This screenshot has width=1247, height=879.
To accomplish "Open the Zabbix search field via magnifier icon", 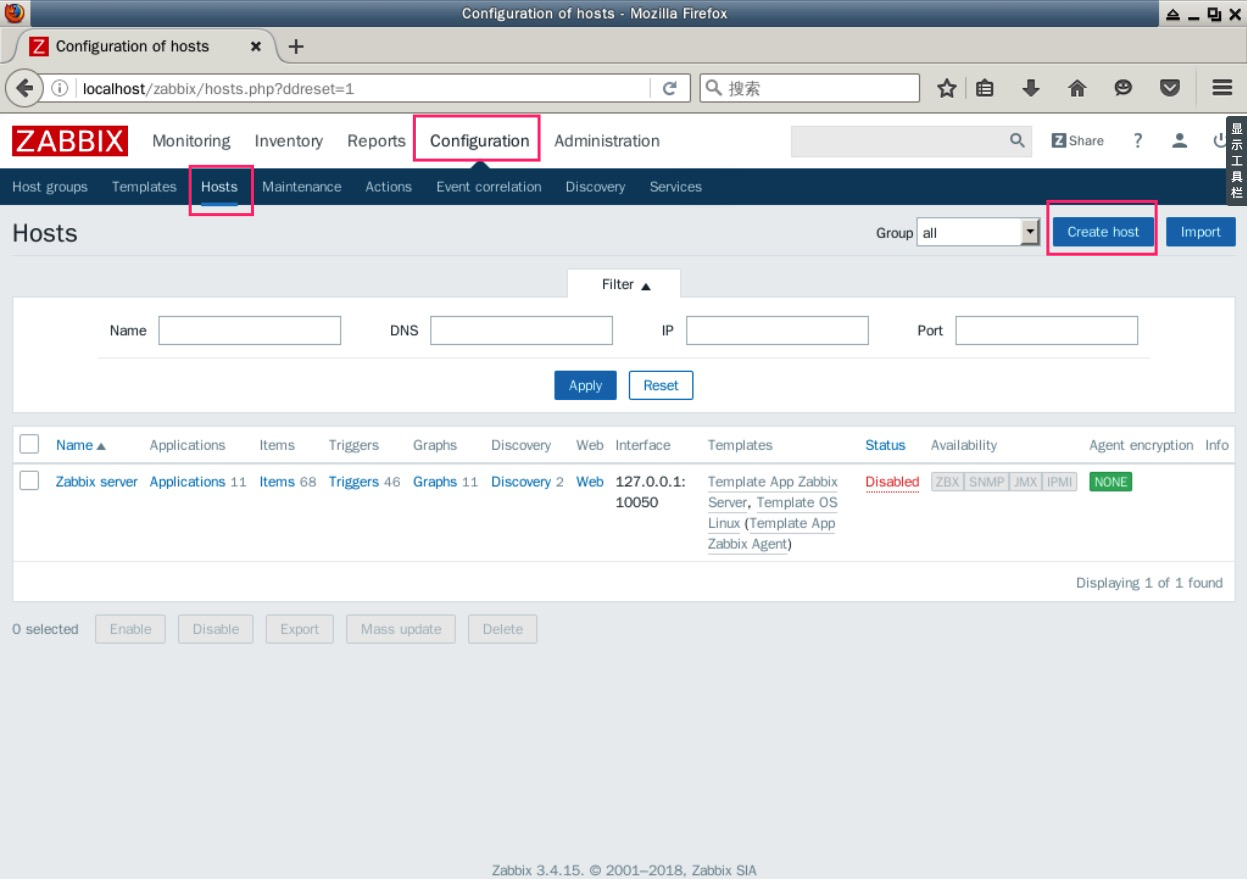I will 1016,140.
